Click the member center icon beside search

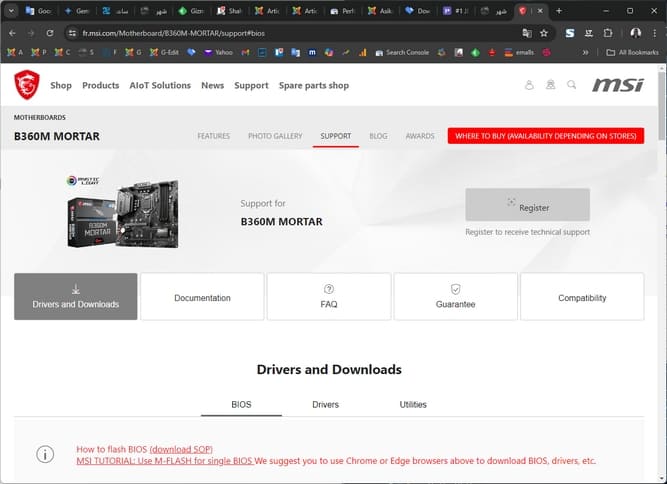pos(550,85)
